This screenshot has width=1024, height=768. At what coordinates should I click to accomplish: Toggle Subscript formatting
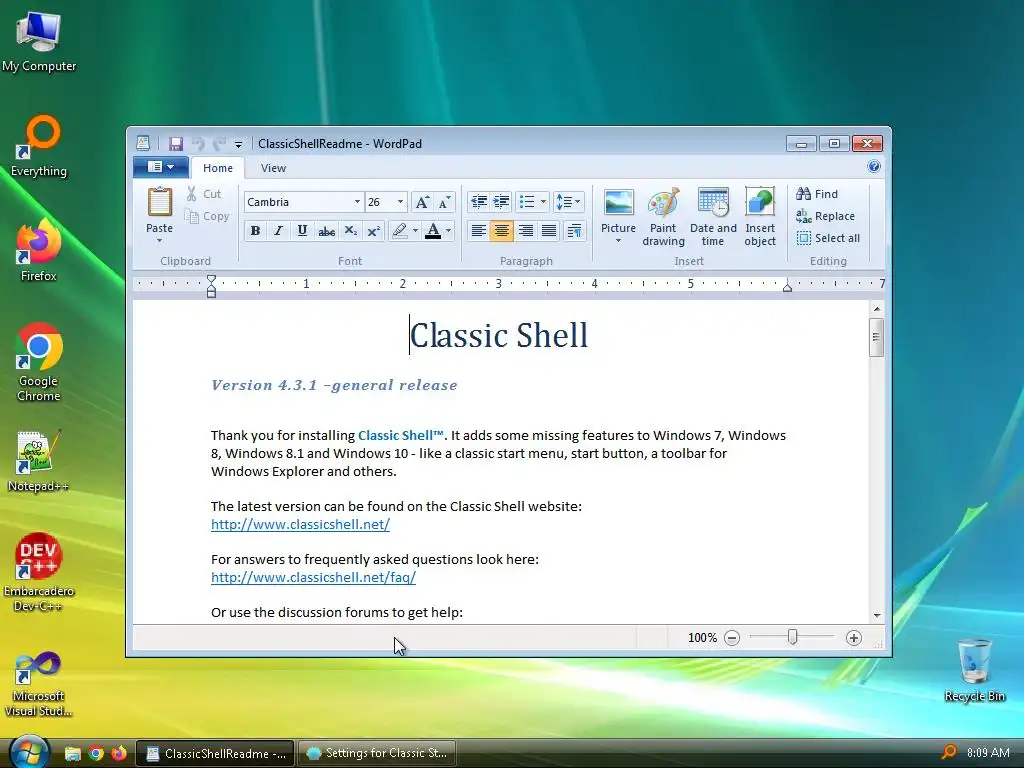click(351, 231)
